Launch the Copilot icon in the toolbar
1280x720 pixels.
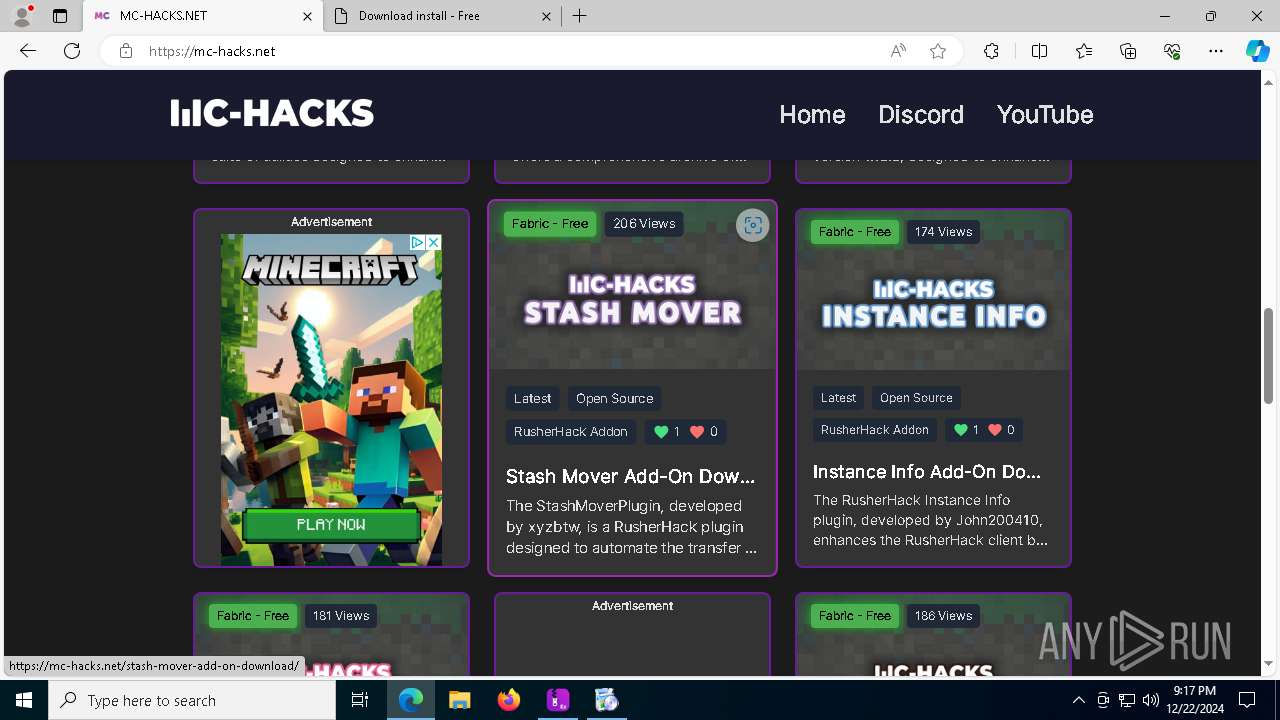pyautogui.click(x=1257, y=51)
